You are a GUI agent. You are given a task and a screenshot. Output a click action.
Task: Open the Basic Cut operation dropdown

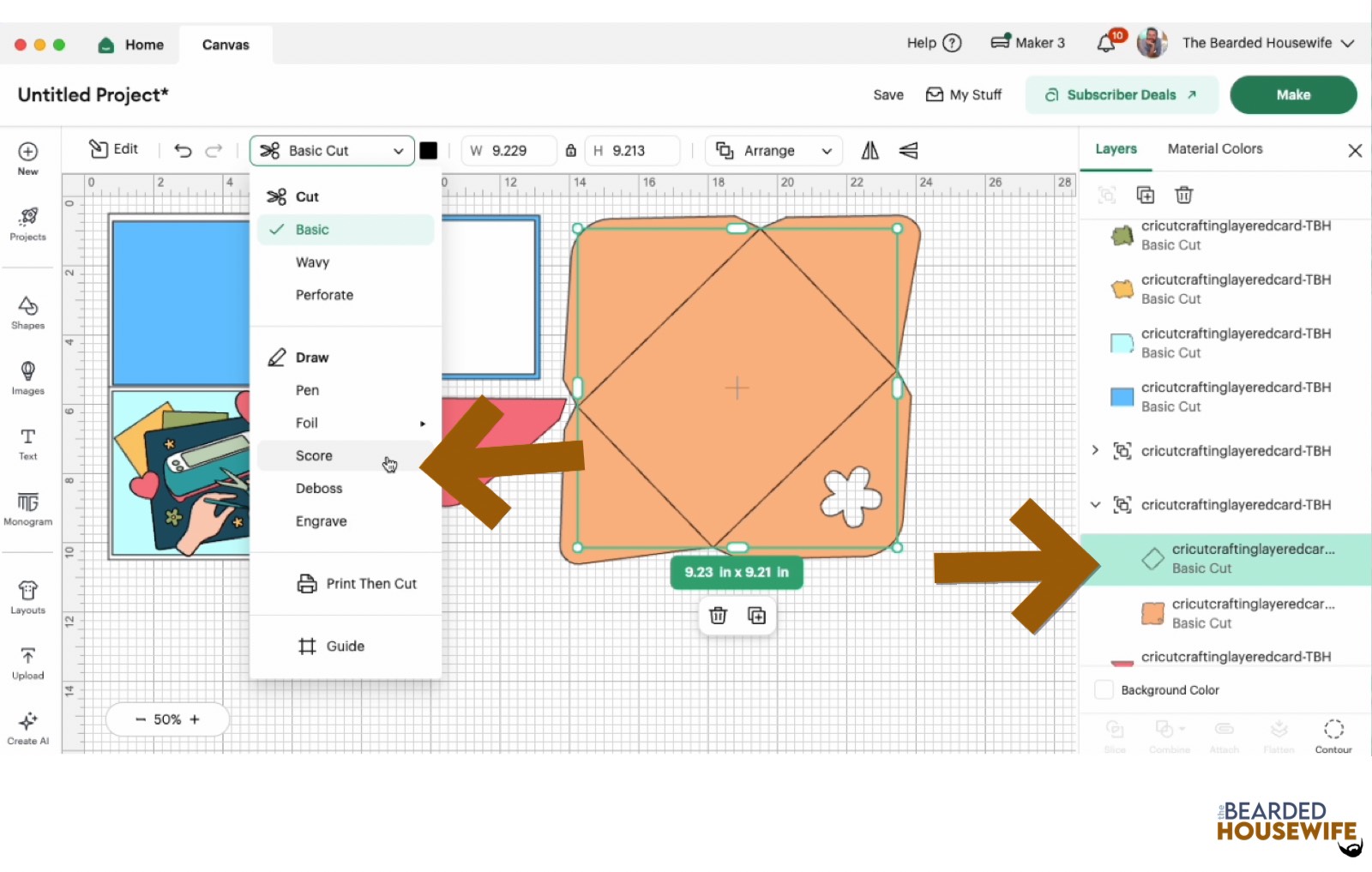pyautogui.click(x=332, y=151)
